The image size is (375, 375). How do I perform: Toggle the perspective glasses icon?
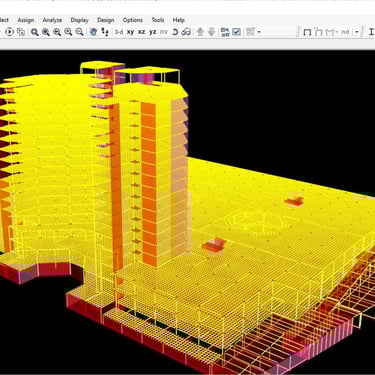click(186, 32)
